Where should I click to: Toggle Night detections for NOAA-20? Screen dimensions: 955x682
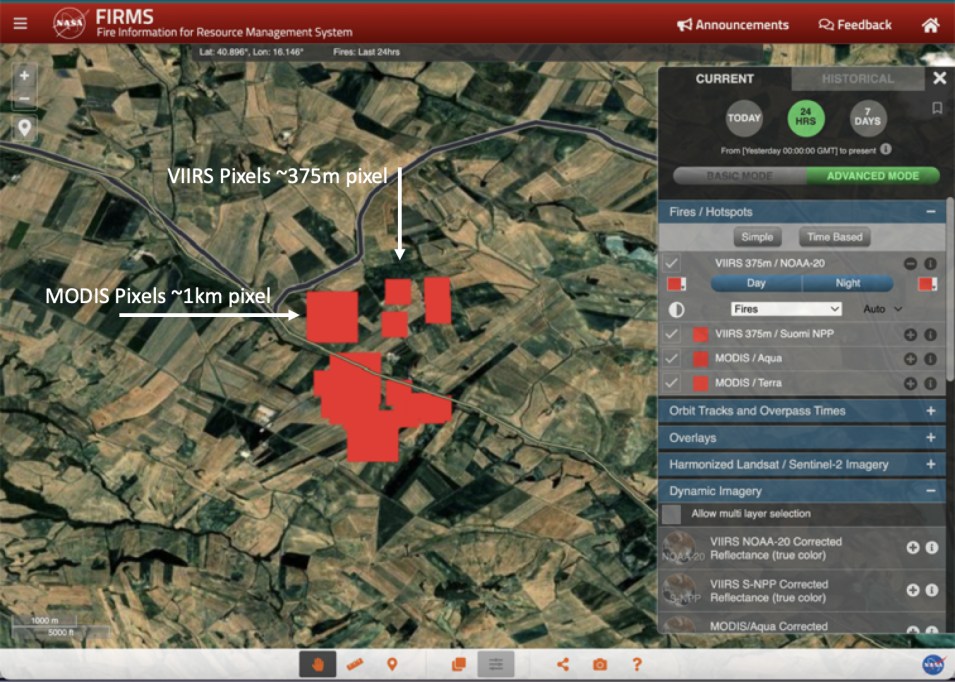[x=848, y=283]
